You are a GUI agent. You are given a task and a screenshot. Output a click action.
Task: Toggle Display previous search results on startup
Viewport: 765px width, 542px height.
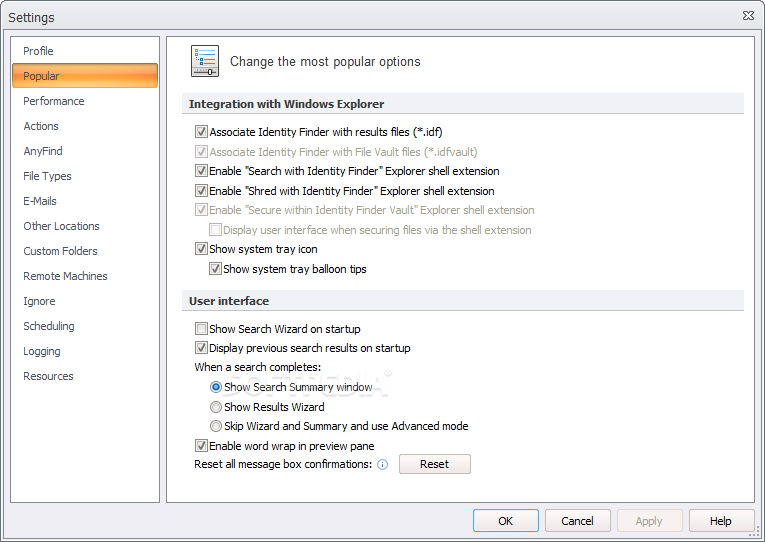[201, 348]
